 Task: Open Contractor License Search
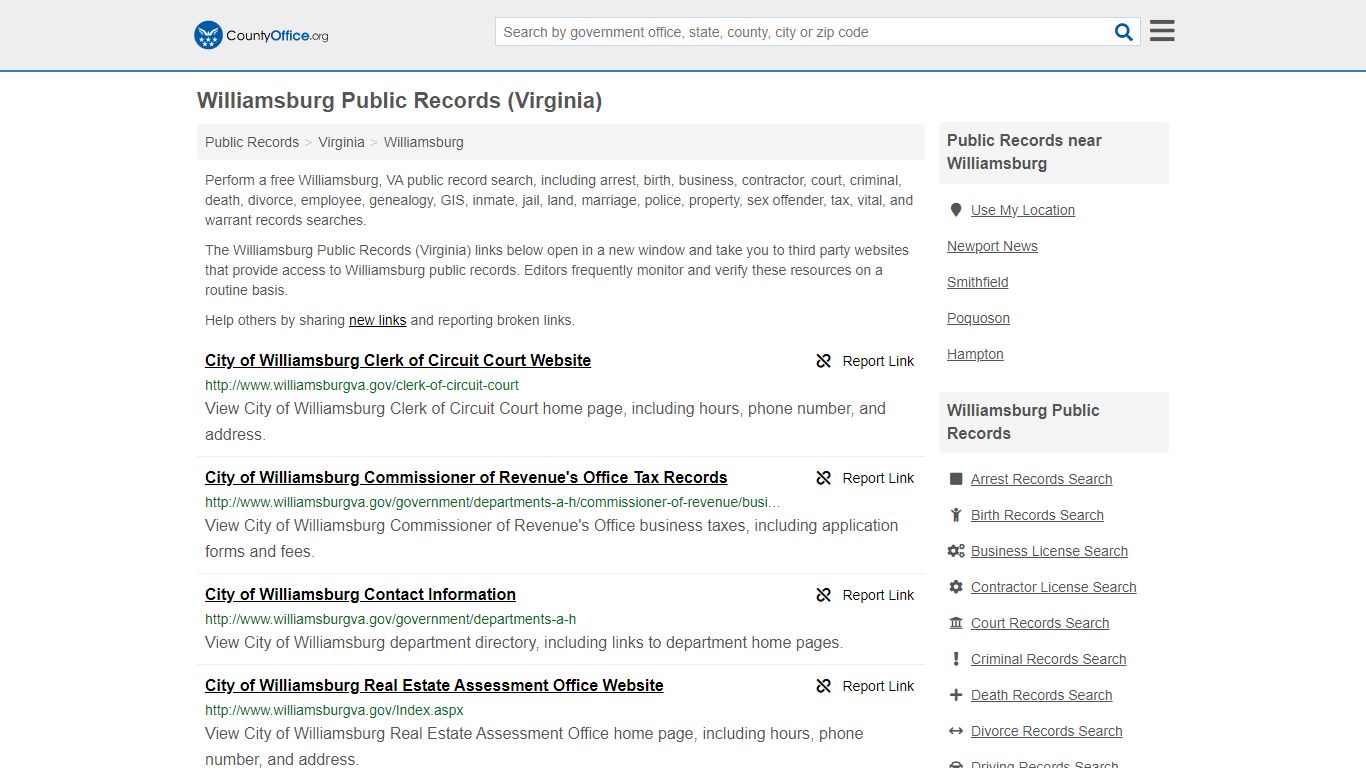pyautogui.click(x=1053, y=587)
